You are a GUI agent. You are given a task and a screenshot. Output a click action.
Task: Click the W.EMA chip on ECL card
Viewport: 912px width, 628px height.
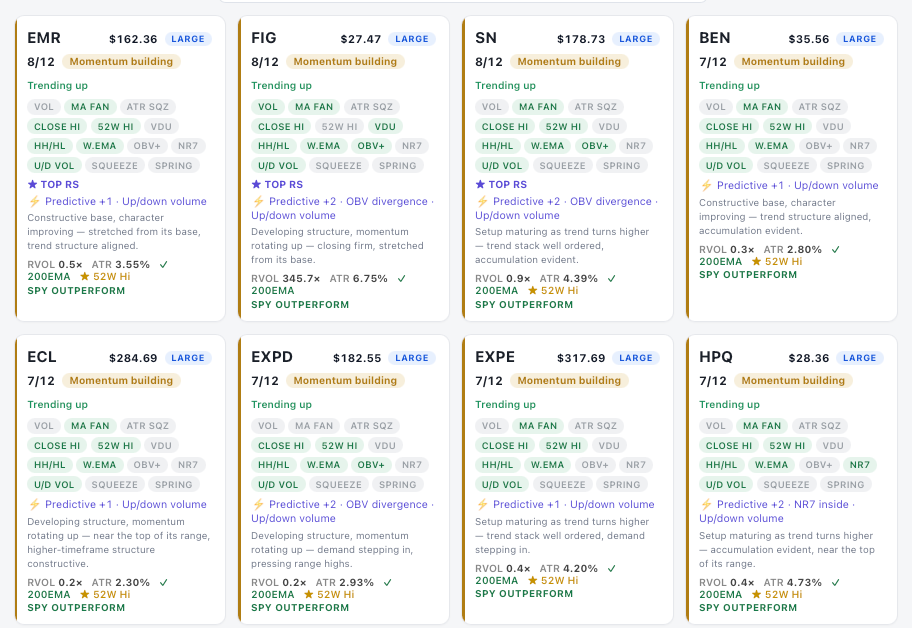[x=99, y=465]
